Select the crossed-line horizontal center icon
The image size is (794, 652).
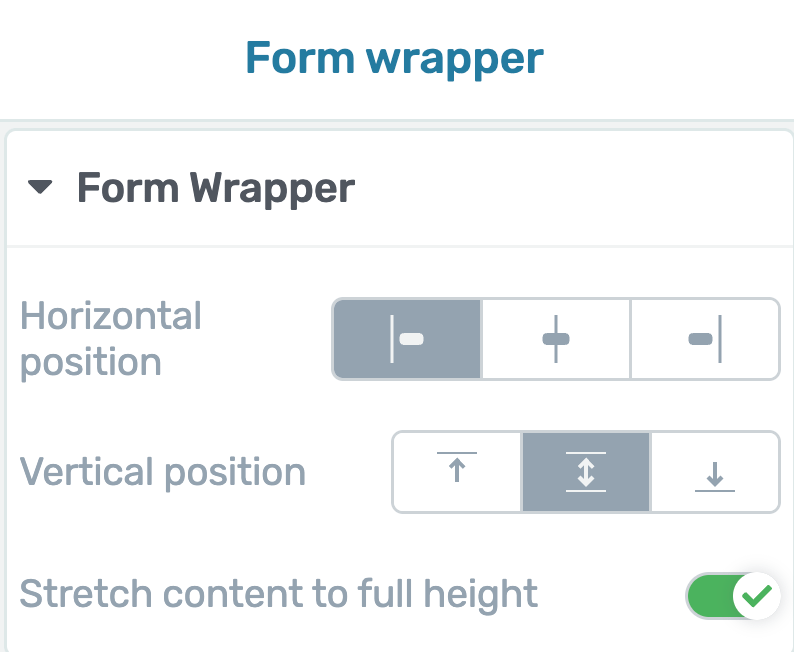point(556,339)
